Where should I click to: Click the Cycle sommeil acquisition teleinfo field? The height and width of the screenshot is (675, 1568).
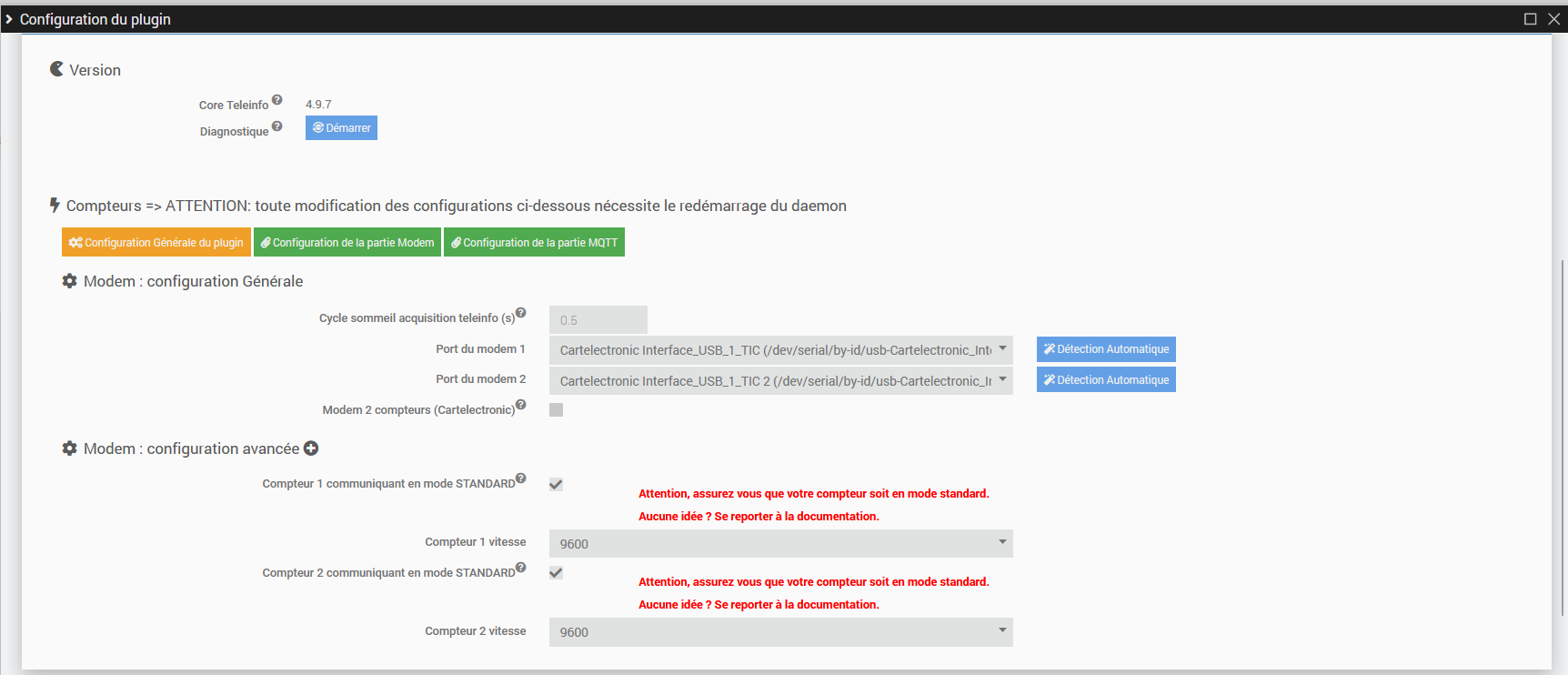598,320
